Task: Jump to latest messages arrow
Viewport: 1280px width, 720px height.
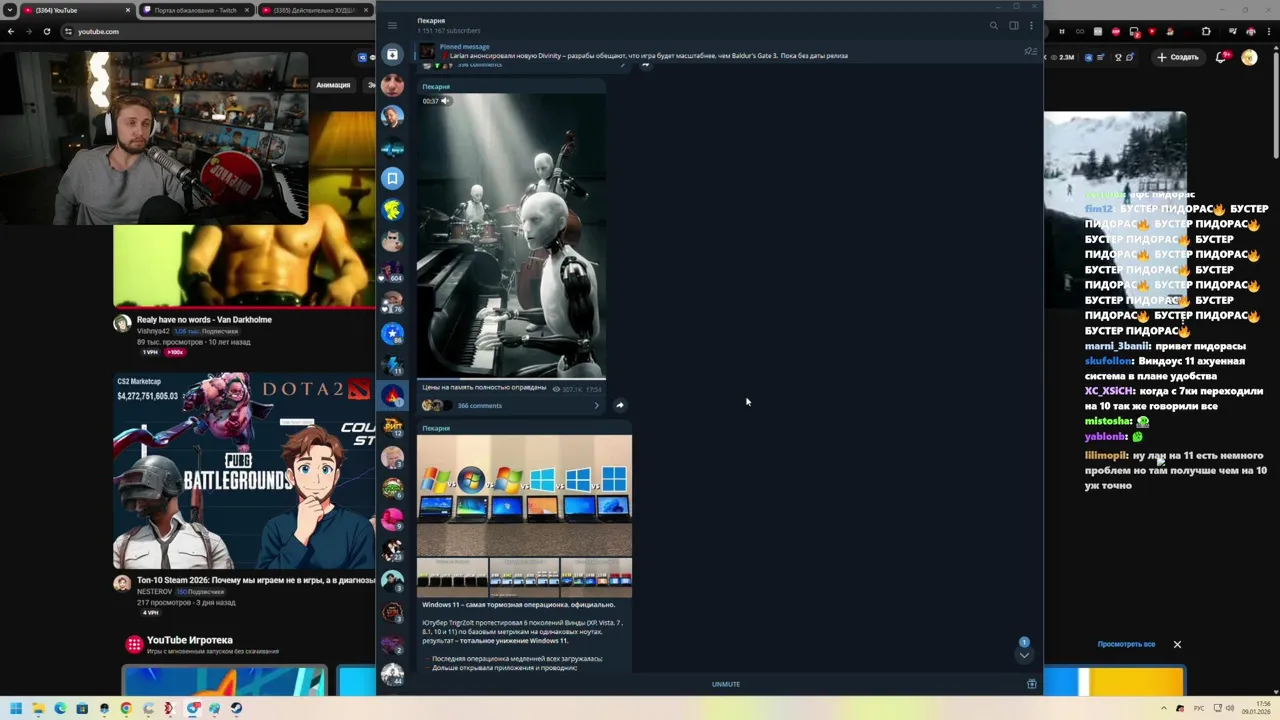Action: 1023,655
